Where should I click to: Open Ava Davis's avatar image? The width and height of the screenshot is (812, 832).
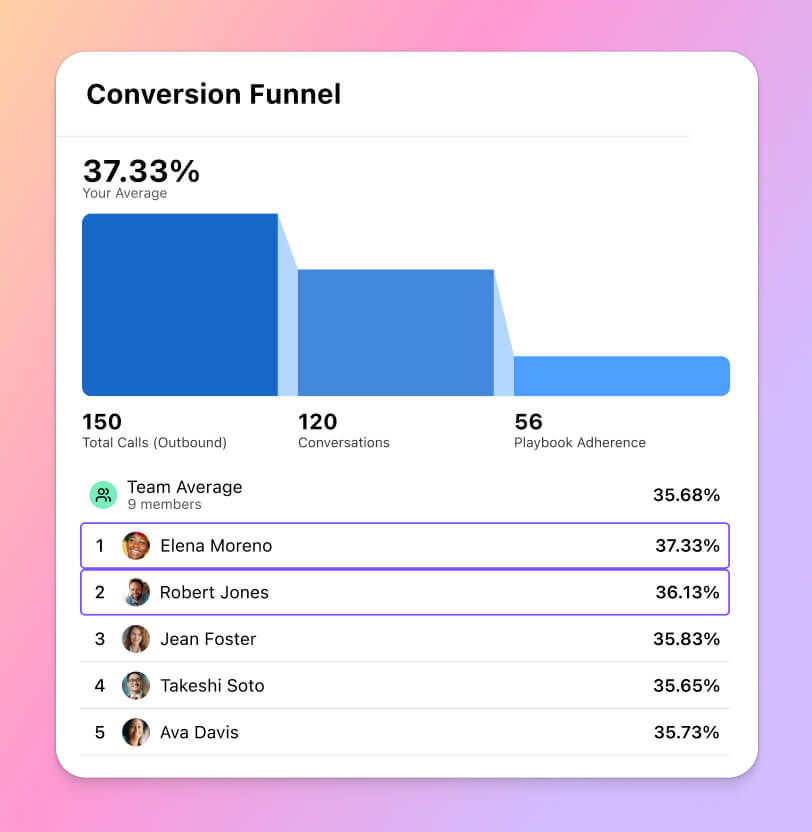click(x=136, y=732)
